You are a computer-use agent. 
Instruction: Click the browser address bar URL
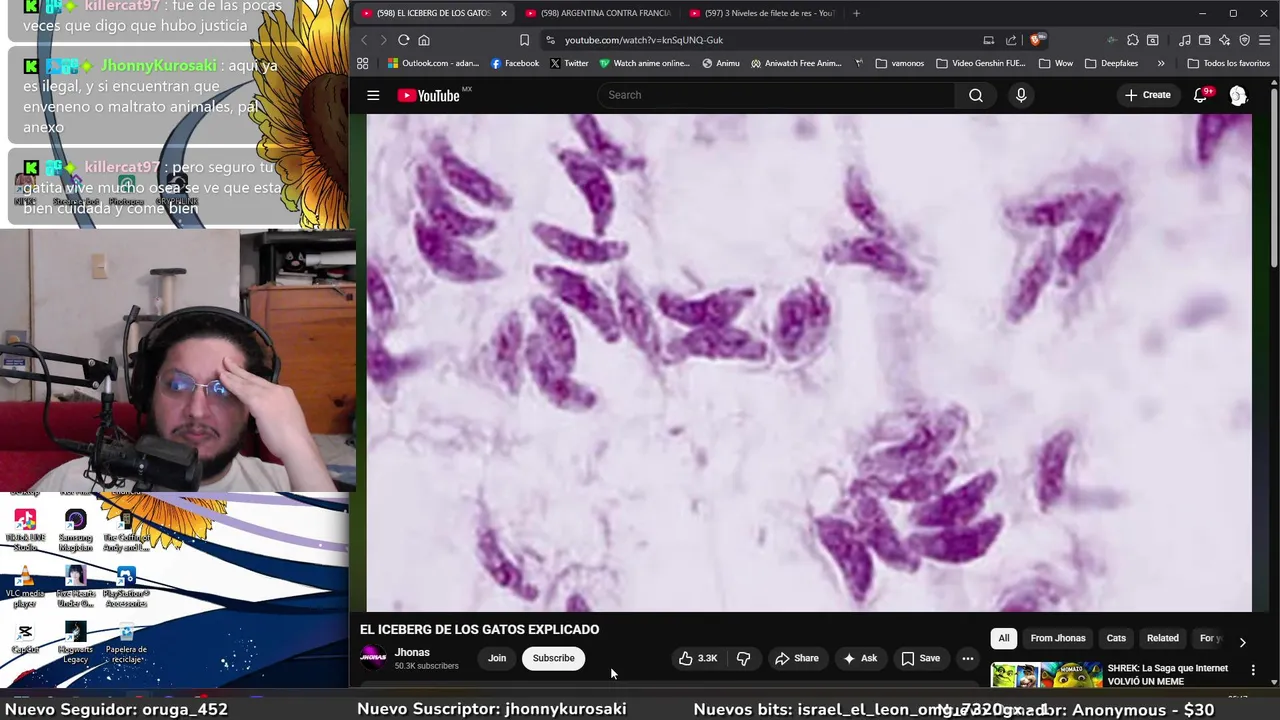pos(643,40)
